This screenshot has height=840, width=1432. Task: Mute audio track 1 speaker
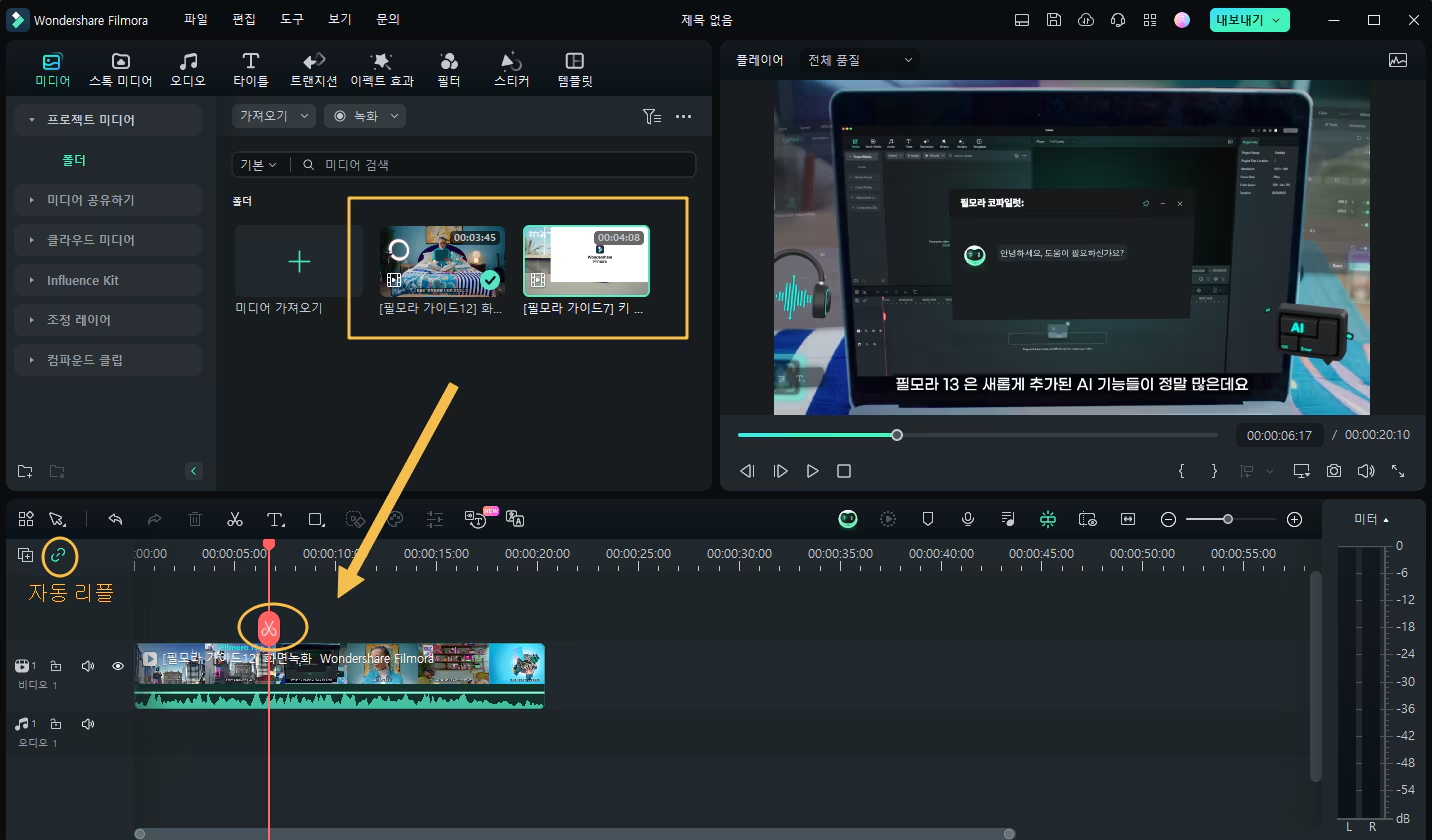click(x=88, y=723)
